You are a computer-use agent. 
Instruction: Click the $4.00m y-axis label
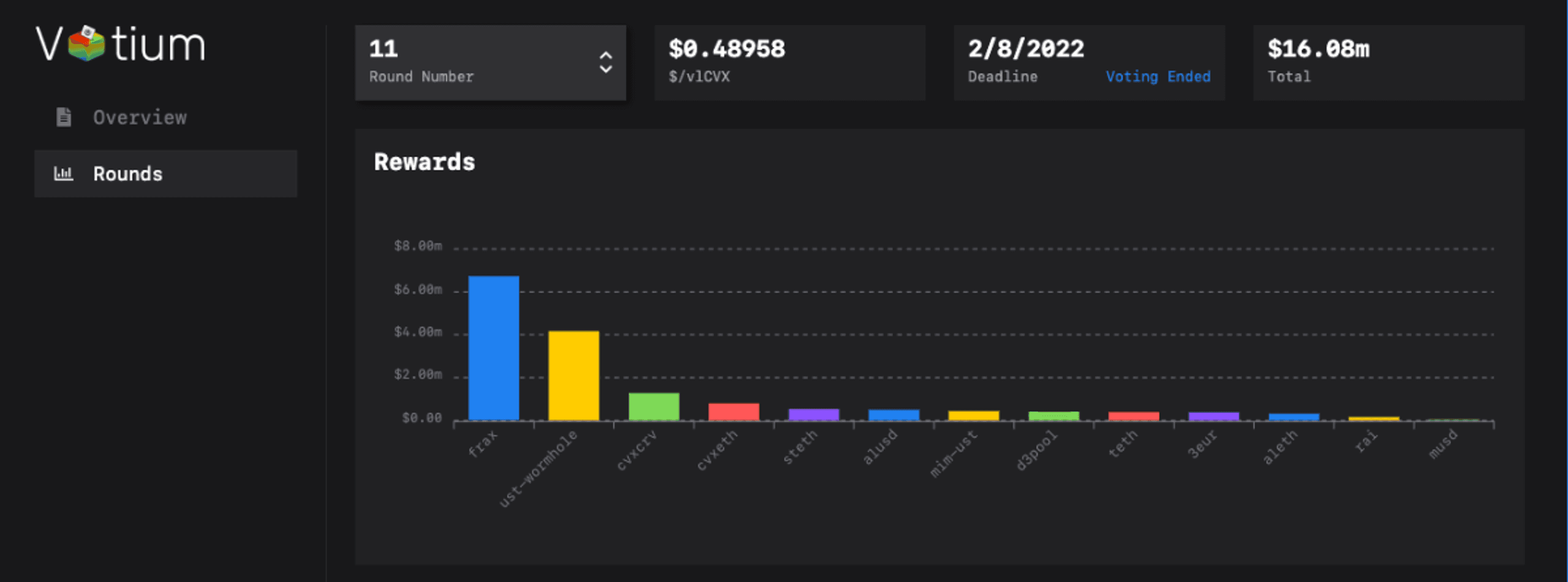(418, 332)
